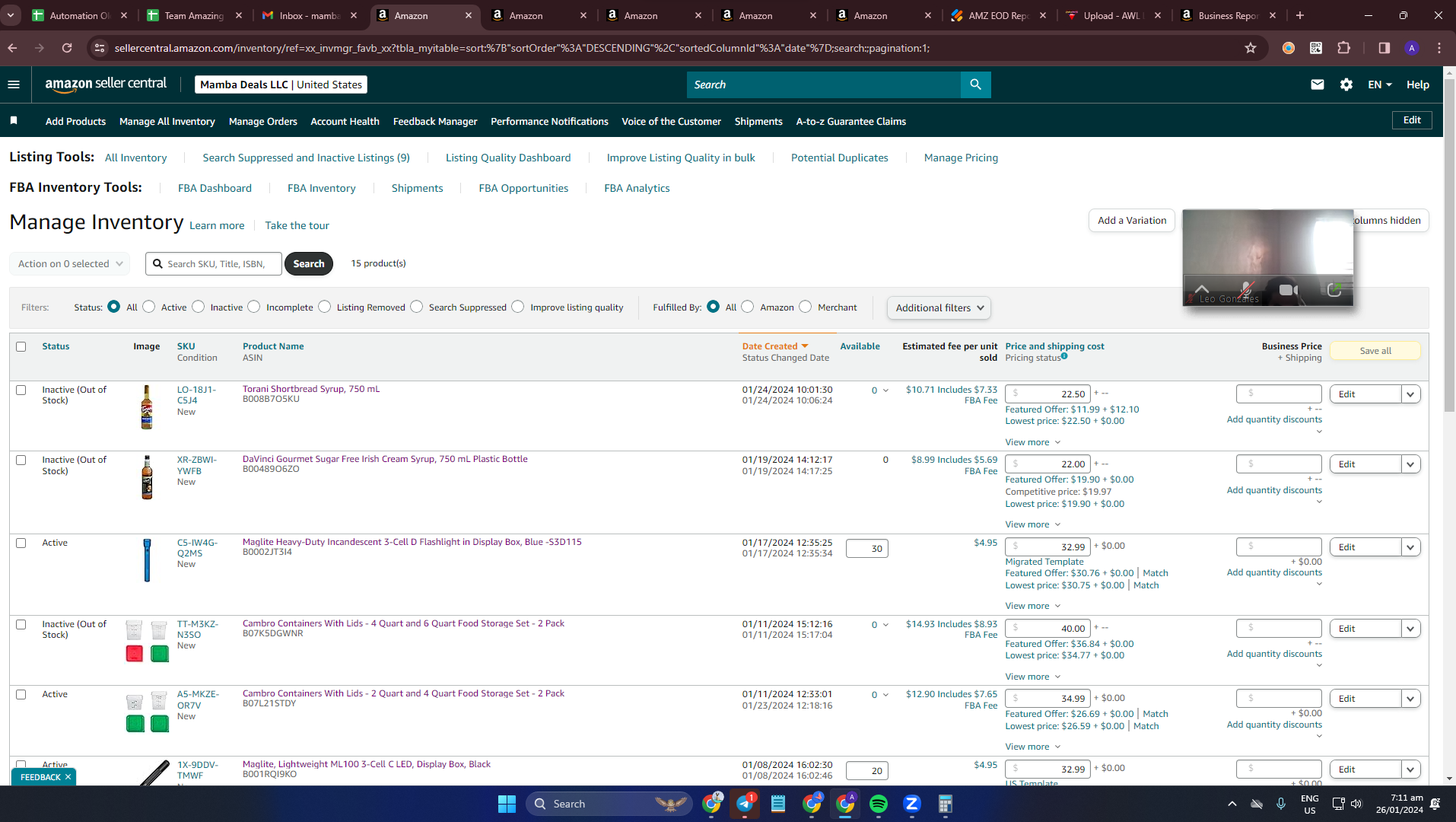This screenshot has height=822, width=1456.
Task: Open the settings gear icon
Action: pos(1346,84)
